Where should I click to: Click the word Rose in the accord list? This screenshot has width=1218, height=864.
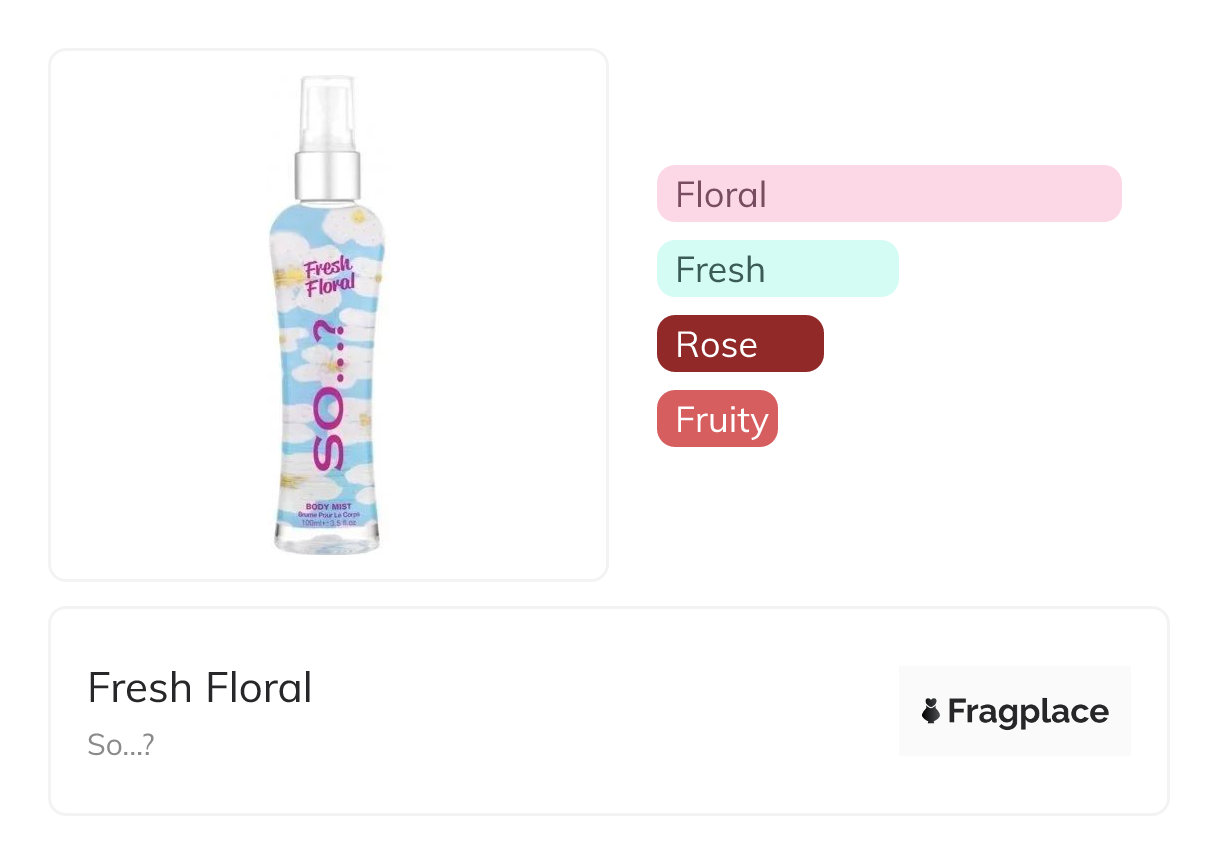click(716, 345)
